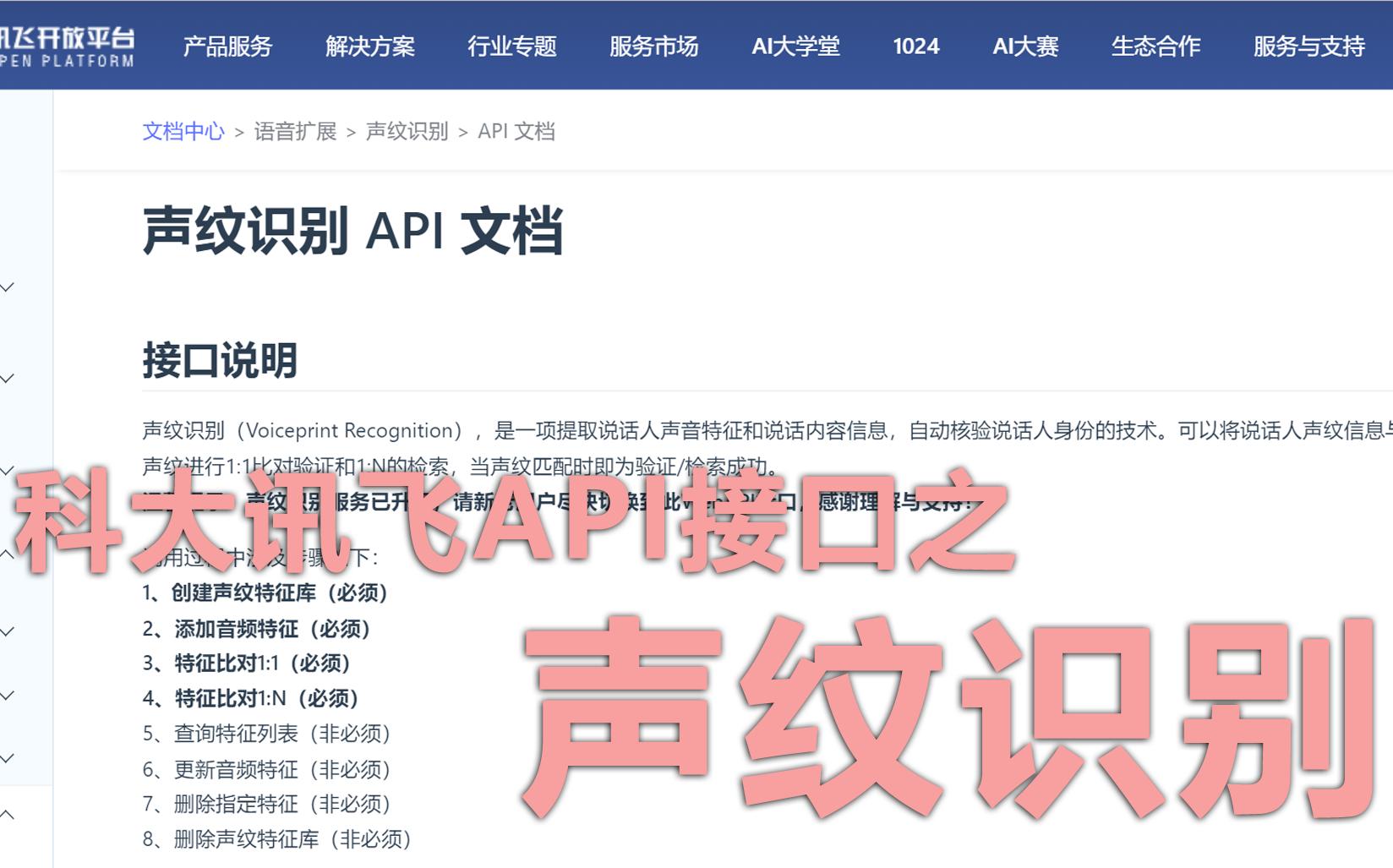Click the 讯飞开放平台 logo

pos(67,46)
